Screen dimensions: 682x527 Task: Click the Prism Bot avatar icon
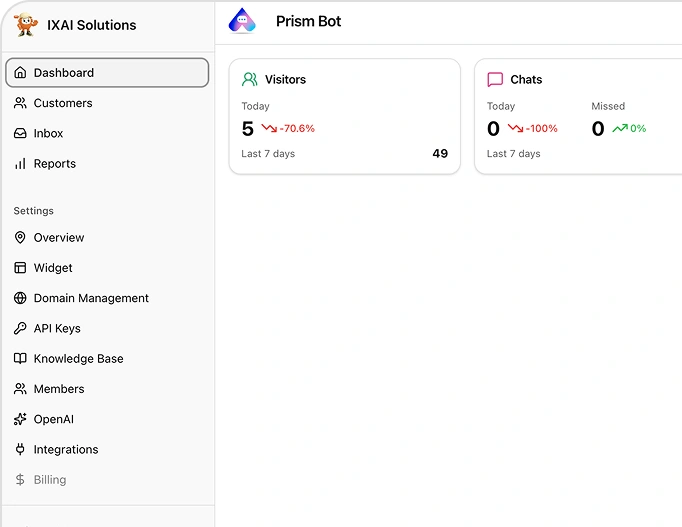tap(242, 21)
